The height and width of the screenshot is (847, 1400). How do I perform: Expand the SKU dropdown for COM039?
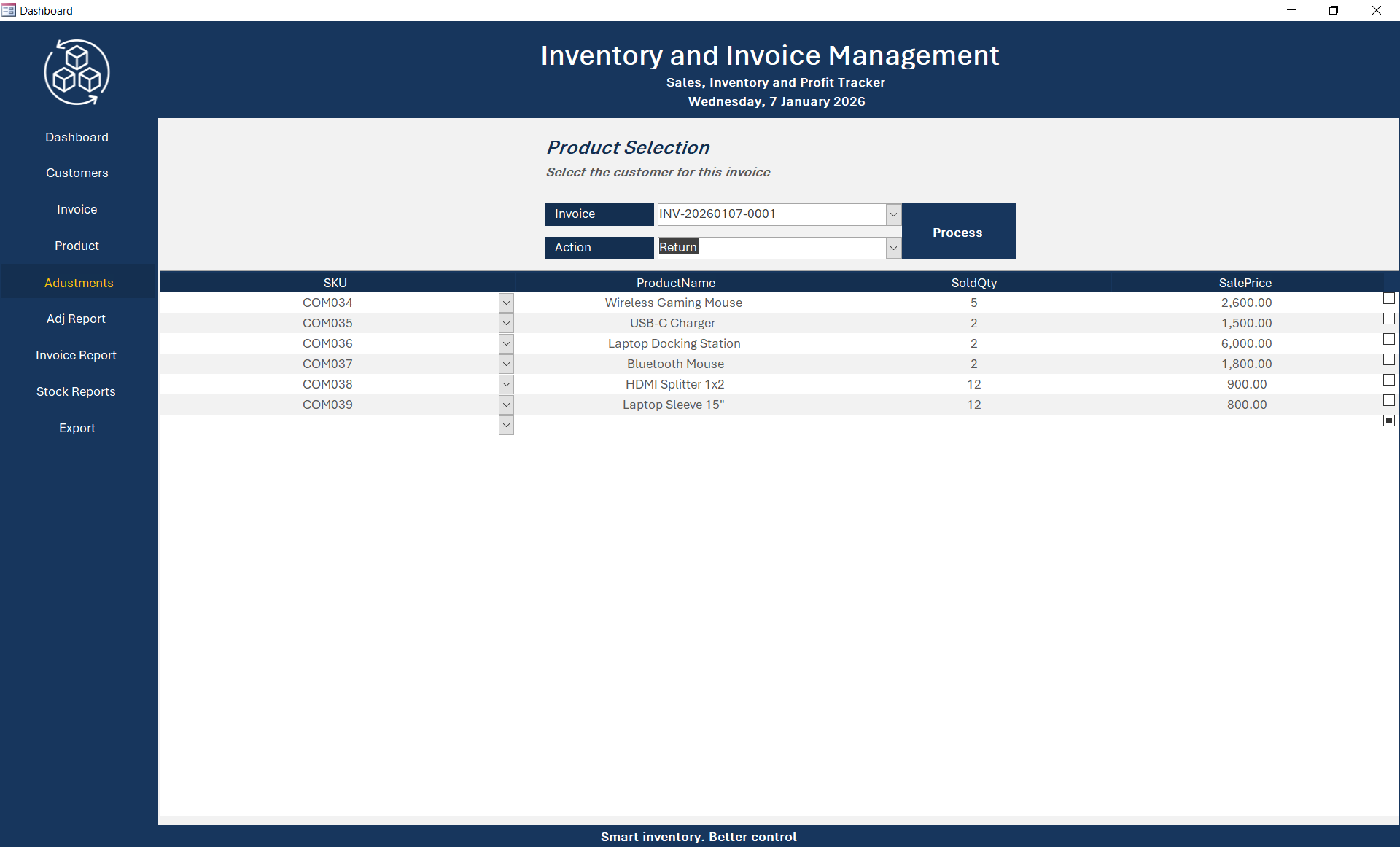tap(506, 405)
